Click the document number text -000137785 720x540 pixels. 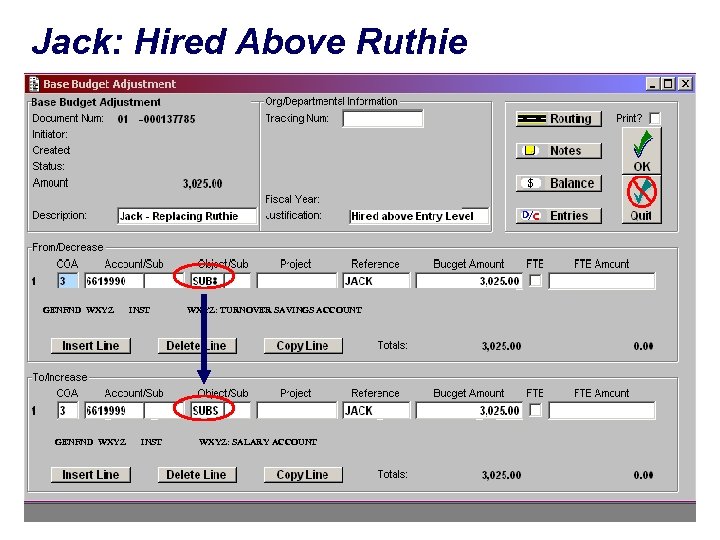pyautogui.click(x=167, y=119)
